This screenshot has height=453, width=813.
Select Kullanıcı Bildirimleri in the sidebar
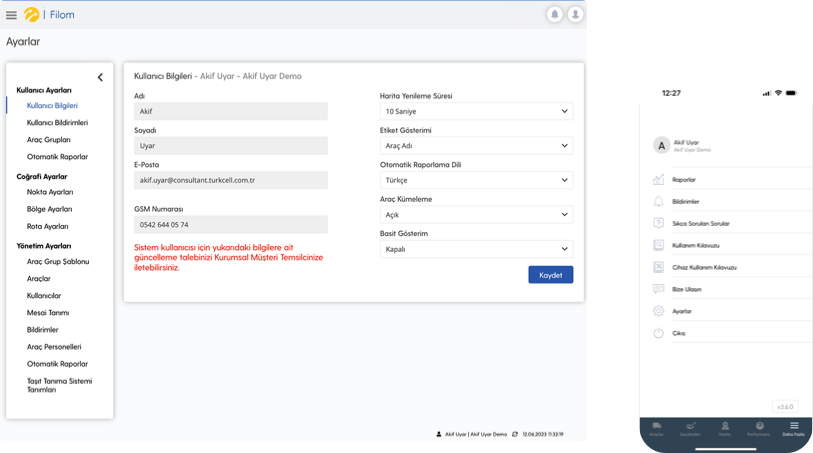pos(57,122)
